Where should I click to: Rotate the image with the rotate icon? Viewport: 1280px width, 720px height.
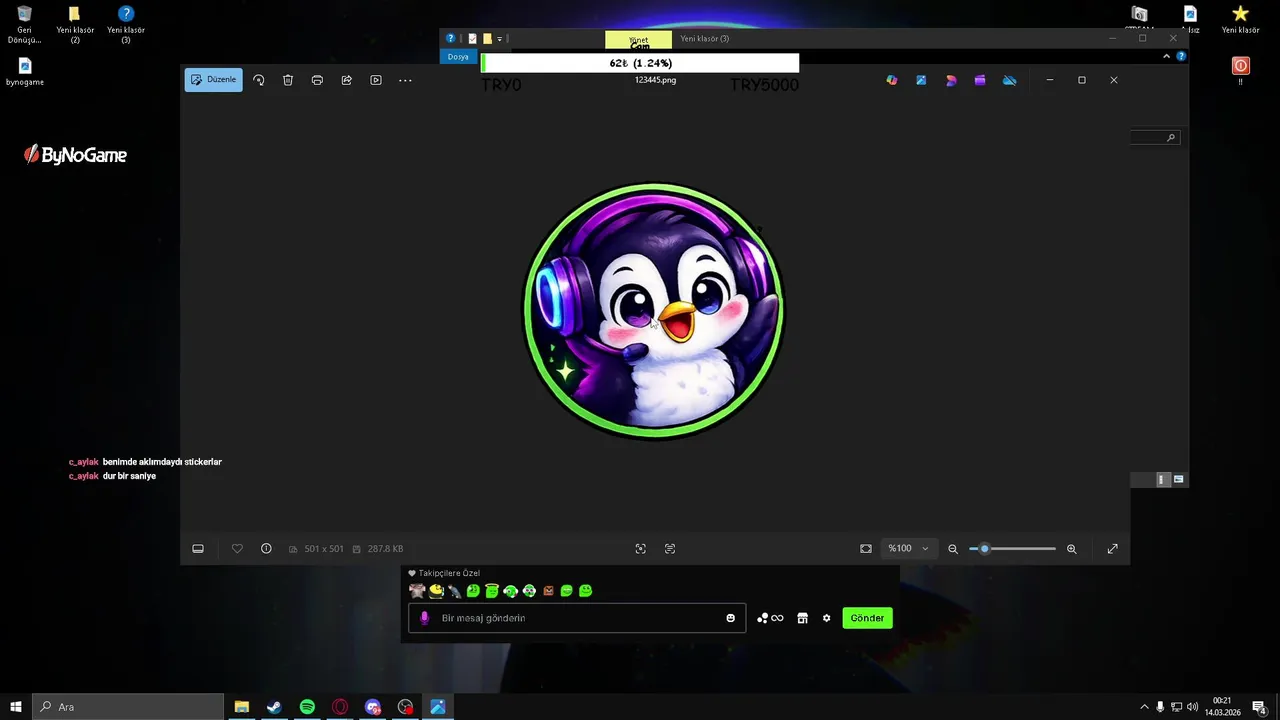point(259,80)
